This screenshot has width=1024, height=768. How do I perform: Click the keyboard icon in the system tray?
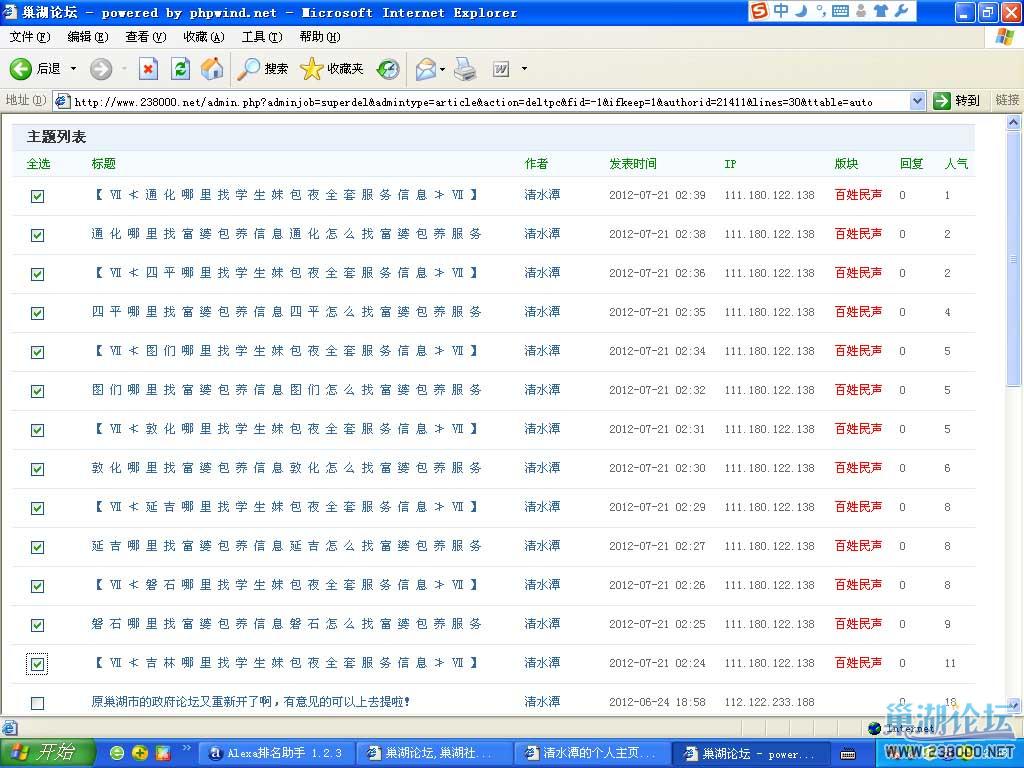click(848, 754)
